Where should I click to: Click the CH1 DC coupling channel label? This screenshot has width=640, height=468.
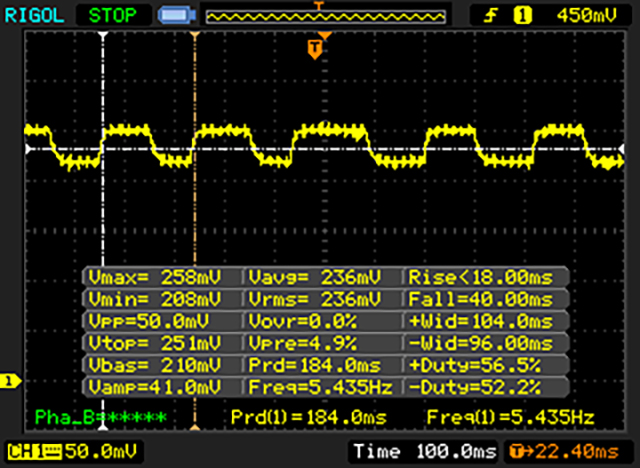click(35, 452)
